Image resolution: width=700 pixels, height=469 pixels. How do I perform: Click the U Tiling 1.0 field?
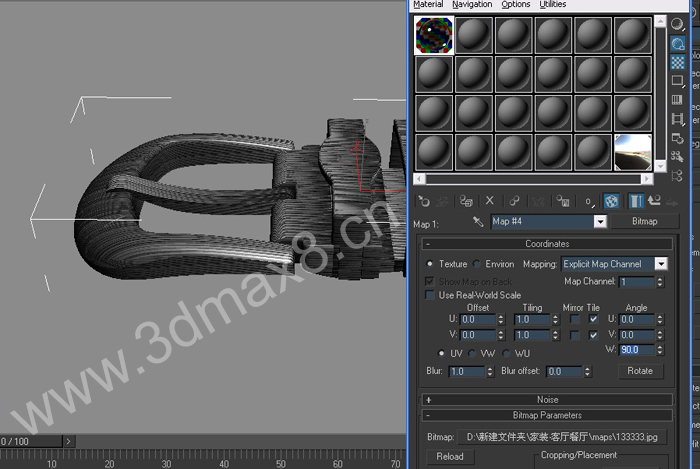tap(532, 320)
